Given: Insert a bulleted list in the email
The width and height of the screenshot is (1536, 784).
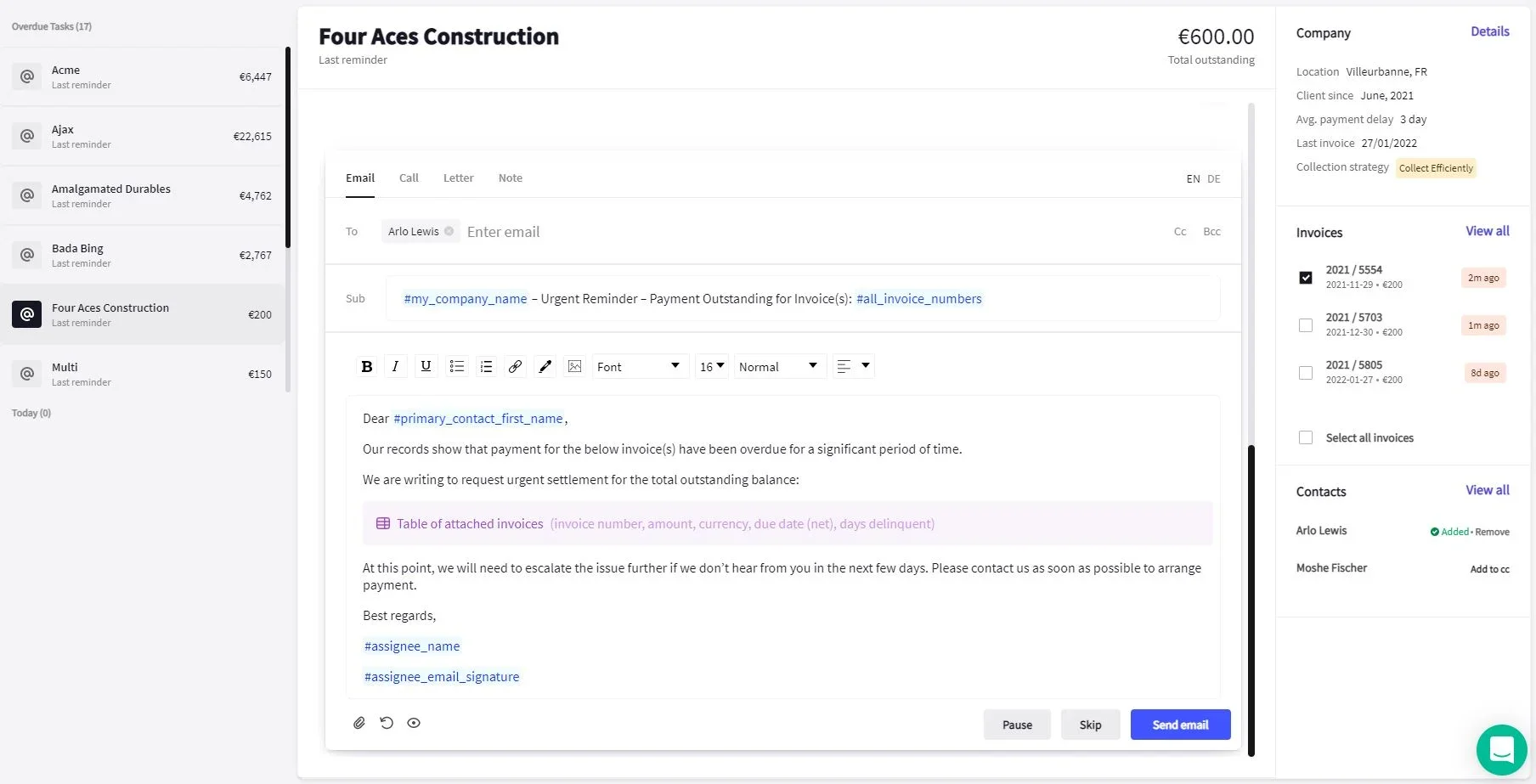Looking at the screenshot, I should [457, 366].
